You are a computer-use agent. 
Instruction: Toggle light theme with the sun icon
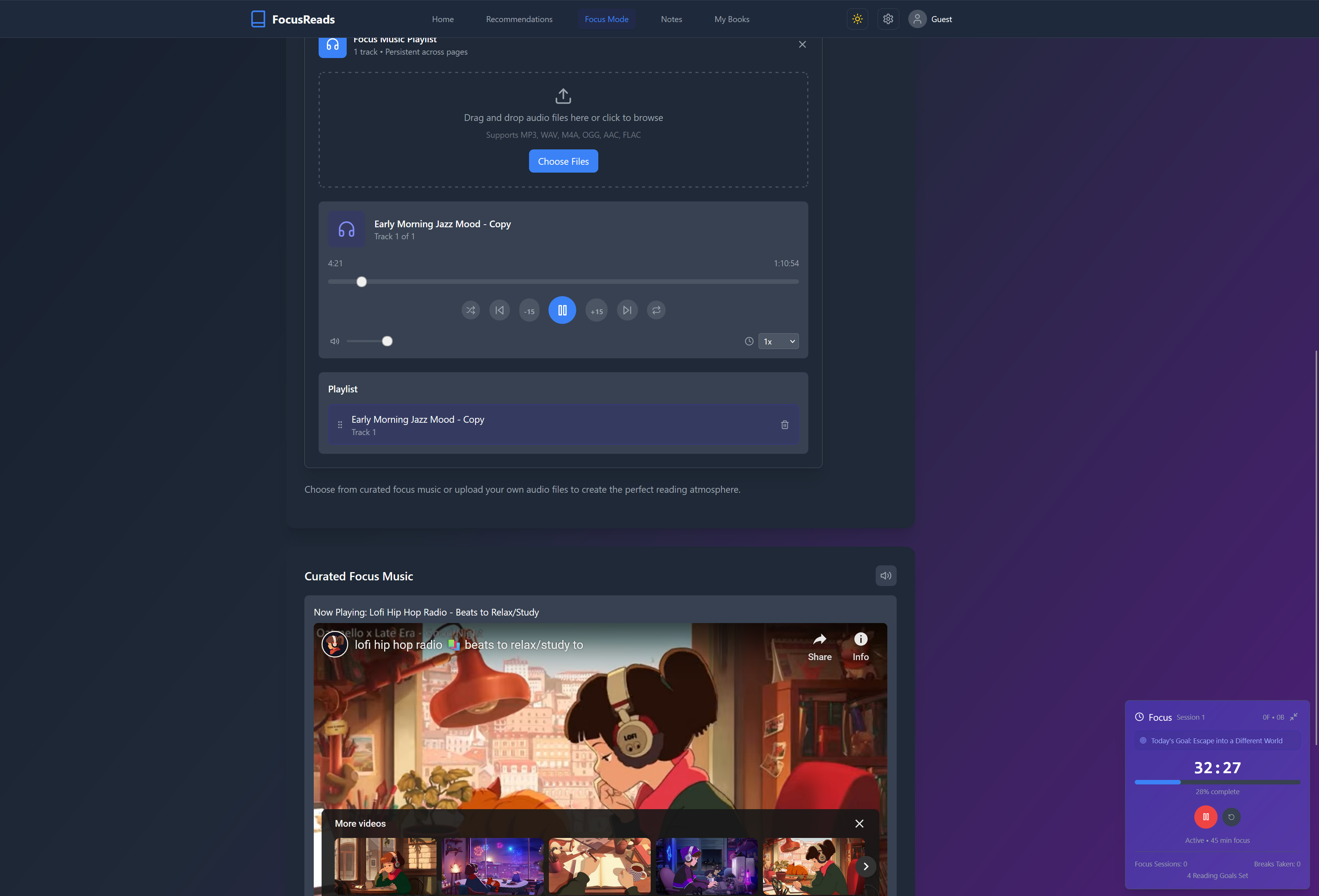pos(857,19)
